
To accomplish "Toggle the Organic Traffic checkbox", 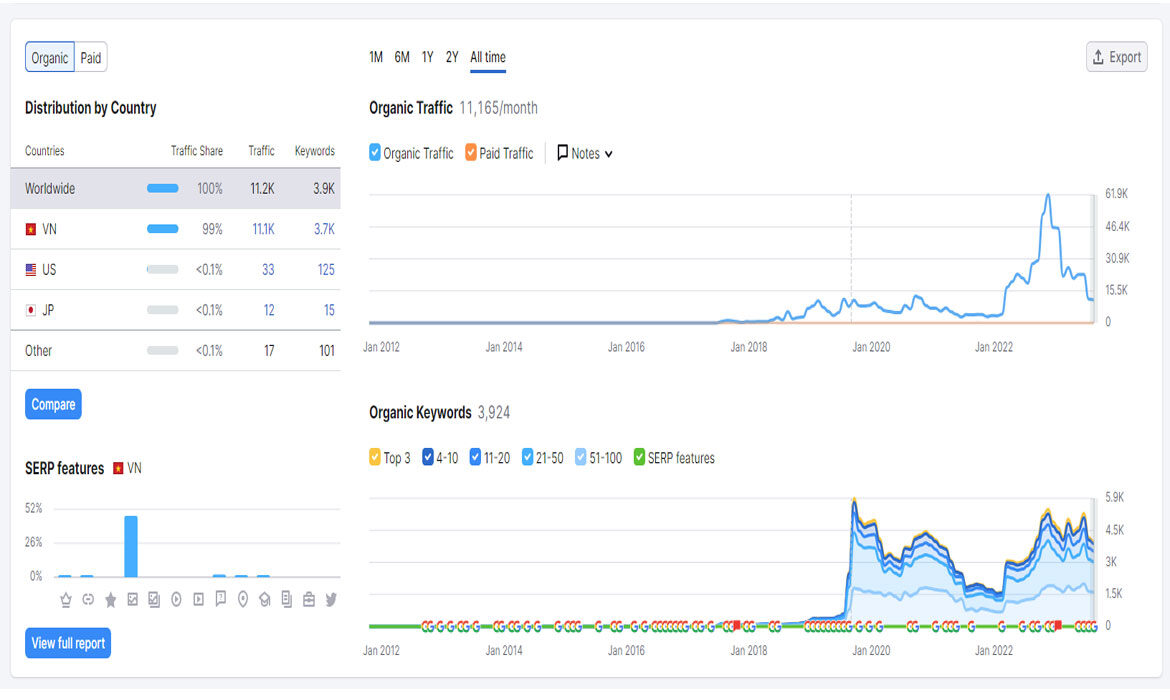I will pyautogui.click(x=375, y=153).
